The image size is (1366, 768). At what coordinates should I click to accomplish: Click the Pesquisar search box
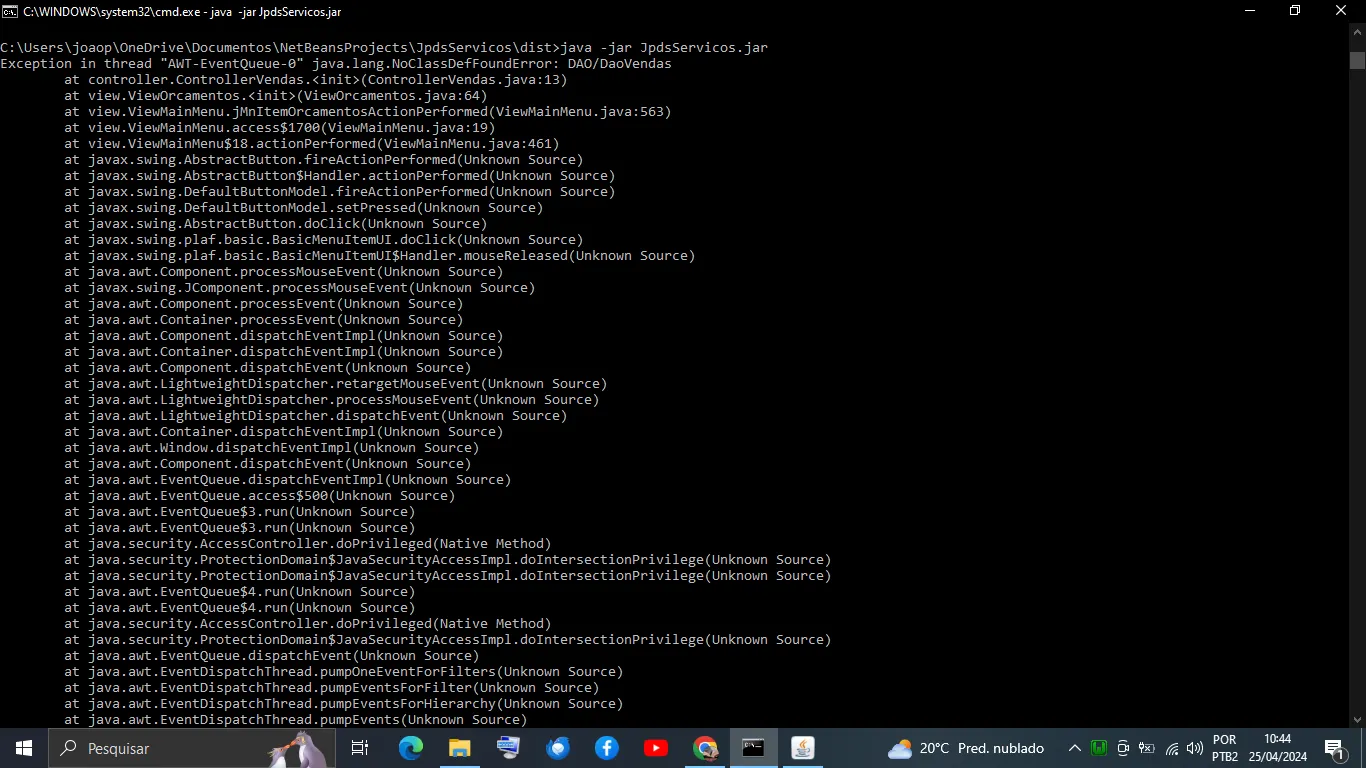tap(190, 748)
